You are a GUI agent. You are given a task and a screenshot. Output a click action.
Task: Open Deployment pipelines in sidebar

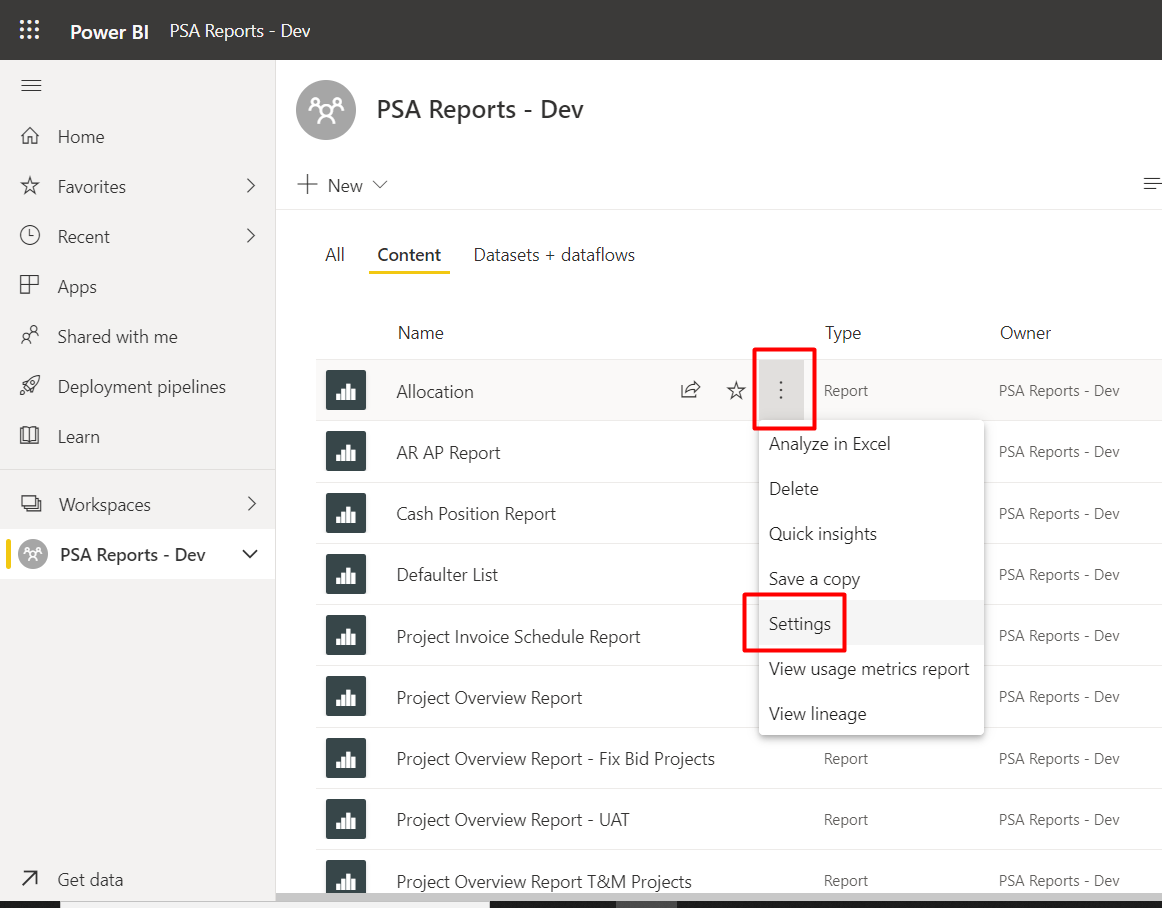click(141, 387)
